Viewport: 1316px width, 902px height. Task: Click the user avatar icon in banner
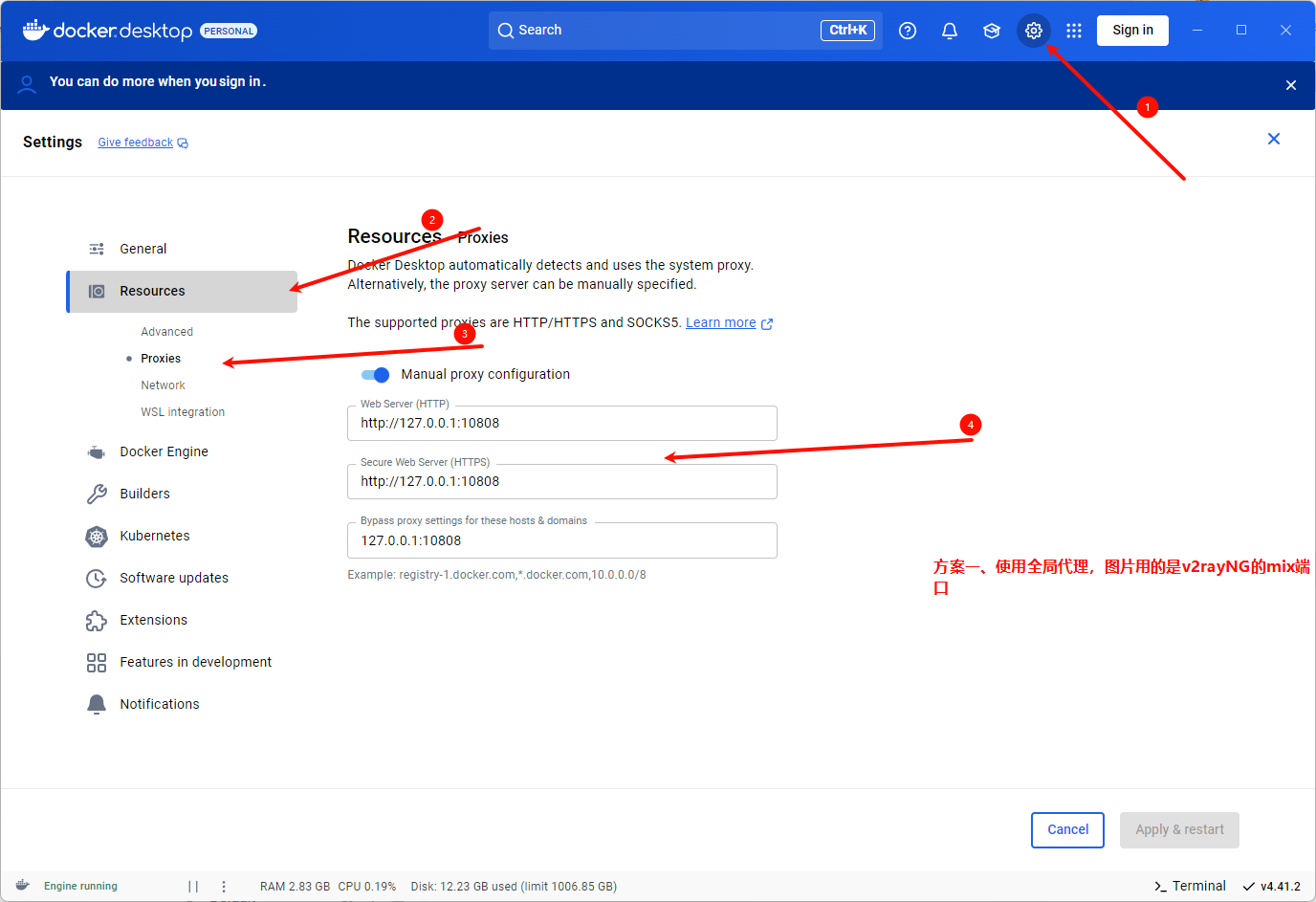(x=27, y=84)
